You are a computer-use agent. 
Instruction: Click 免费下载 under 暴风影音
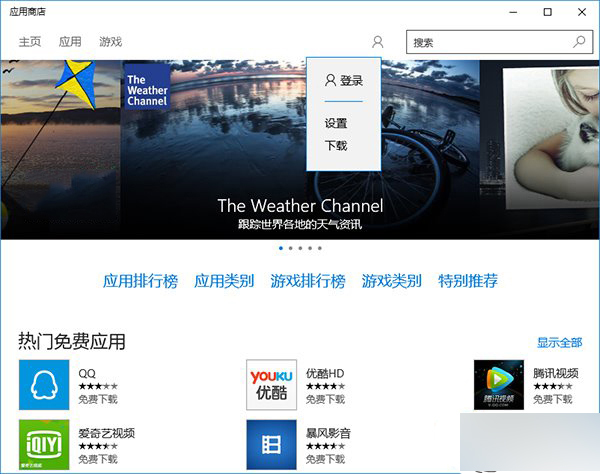coord(325,459)
